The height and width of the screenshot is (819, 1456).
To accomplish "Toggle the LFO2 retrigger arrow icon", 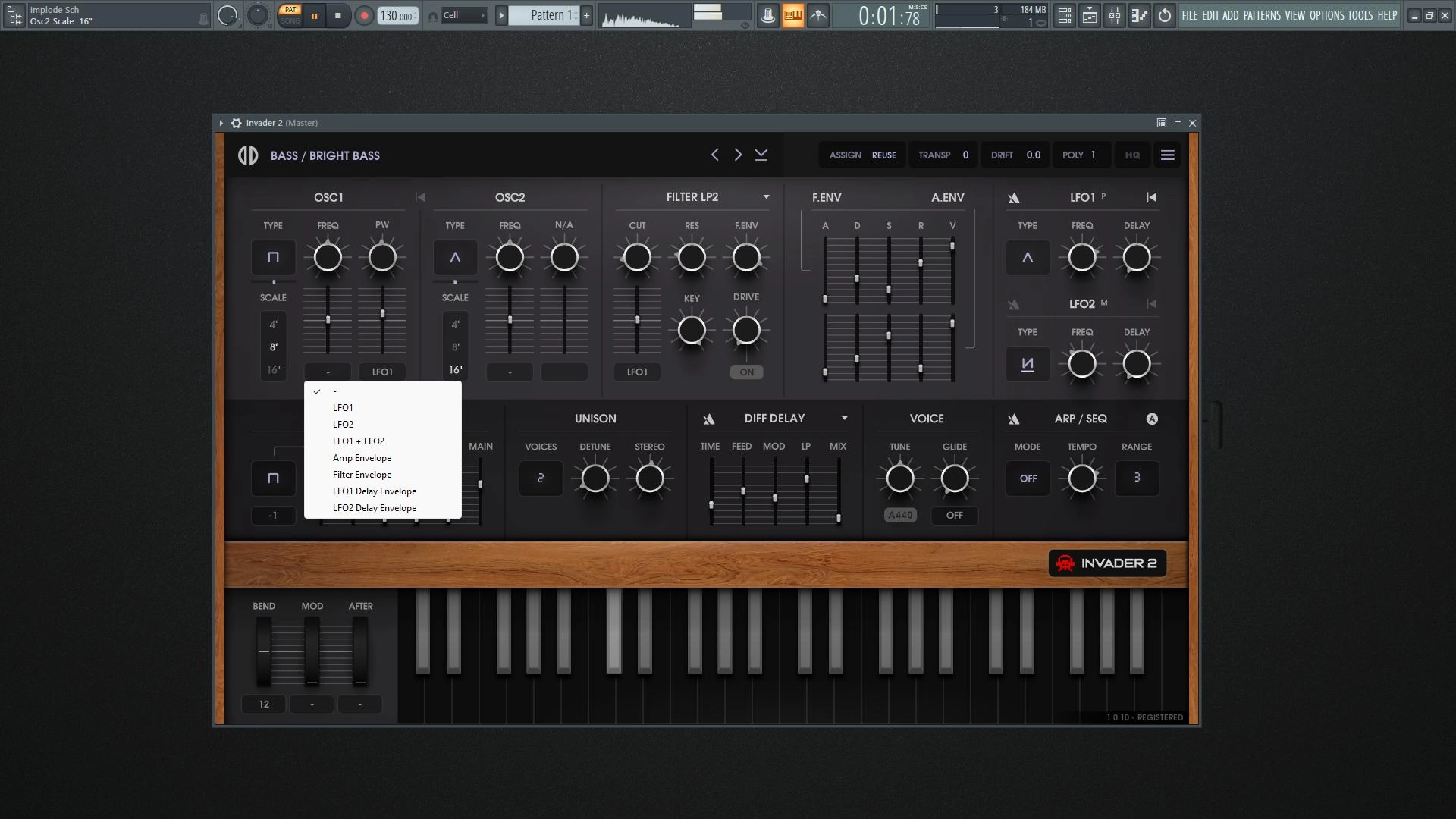I will [x=1152, y=304].
